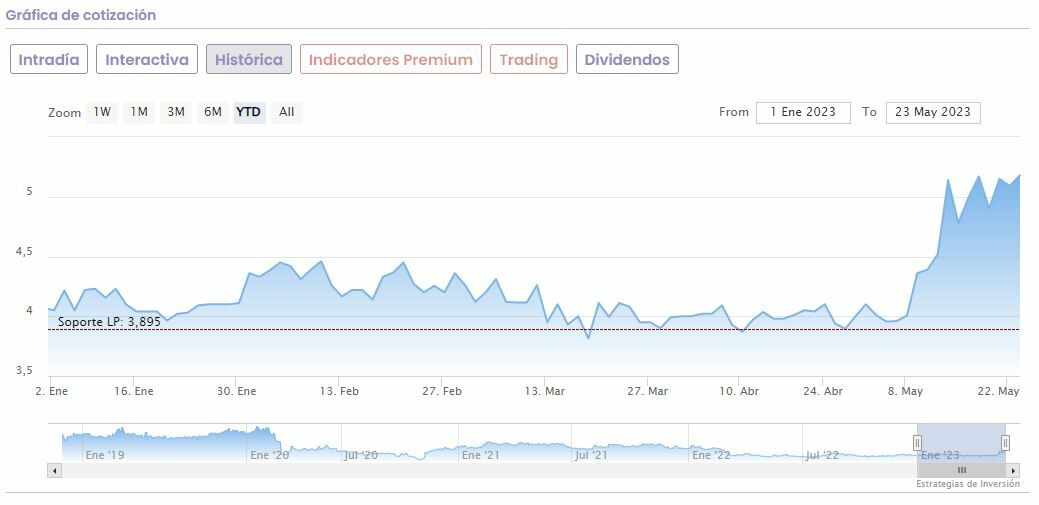
Task: Select the 3M zoom range
Action: pyautogui.click(x=176, y=112)
